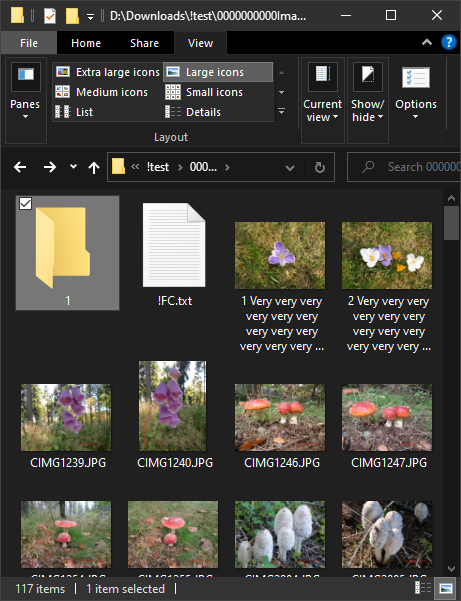The height and width of the screenshot is (601, 461).
Task: Select CIMG1239.JPG thumbnail
Action: tap(66, 417)
